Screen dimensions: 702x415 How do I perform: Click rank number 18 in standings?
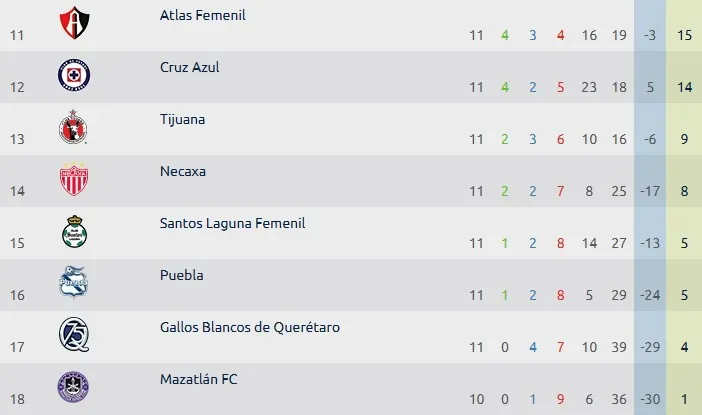click(16, 399)
